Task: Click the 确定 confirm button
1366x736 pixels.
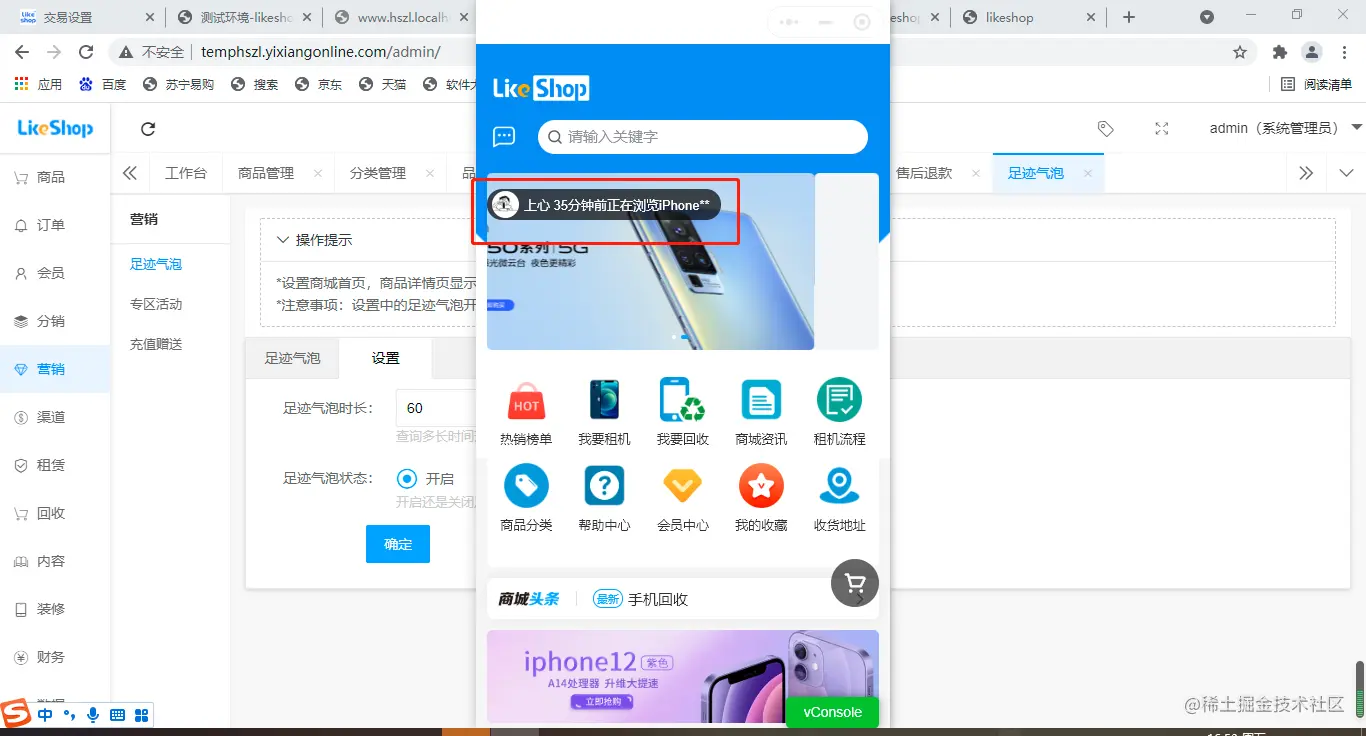Action: [x=398, y=544]
